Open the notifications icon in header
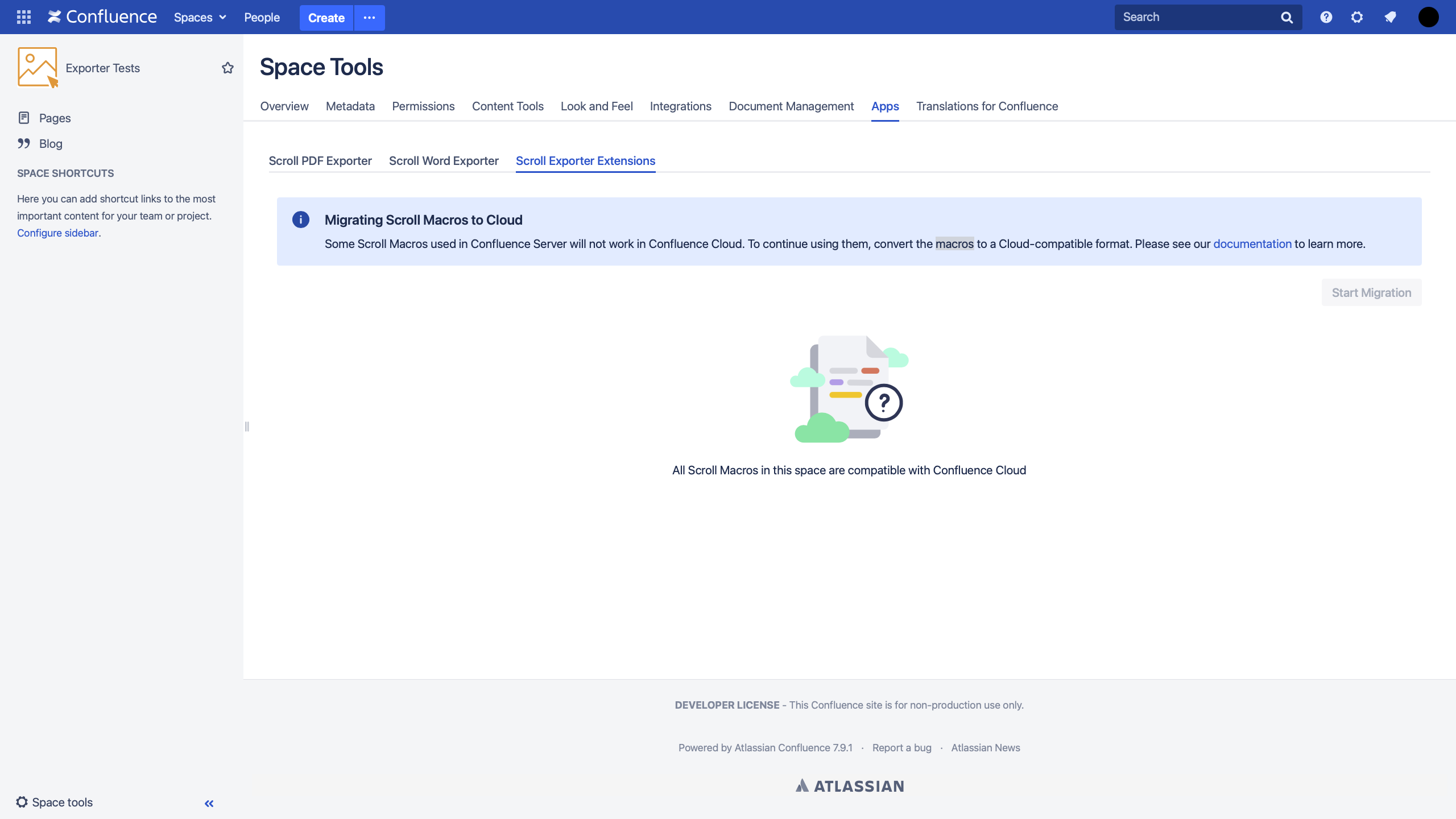Image resolution: width=1456 pixels, height=819 pixels. click(1390, 17)
